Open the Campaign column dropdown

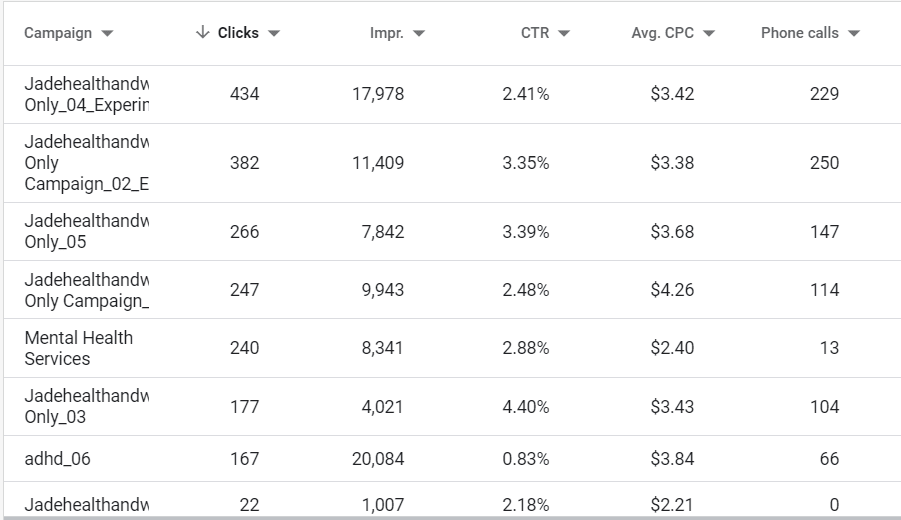click(x=108, y=33)
